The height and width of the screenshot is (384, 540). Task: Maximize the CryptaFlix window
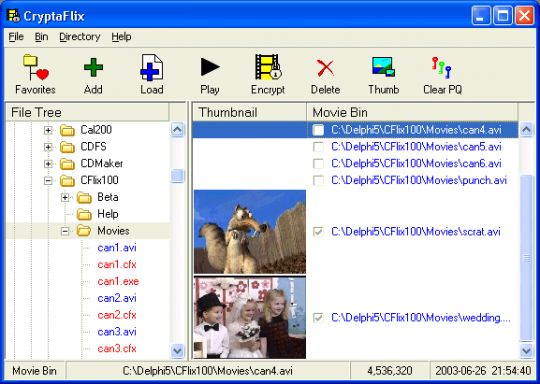coord(502,16)
